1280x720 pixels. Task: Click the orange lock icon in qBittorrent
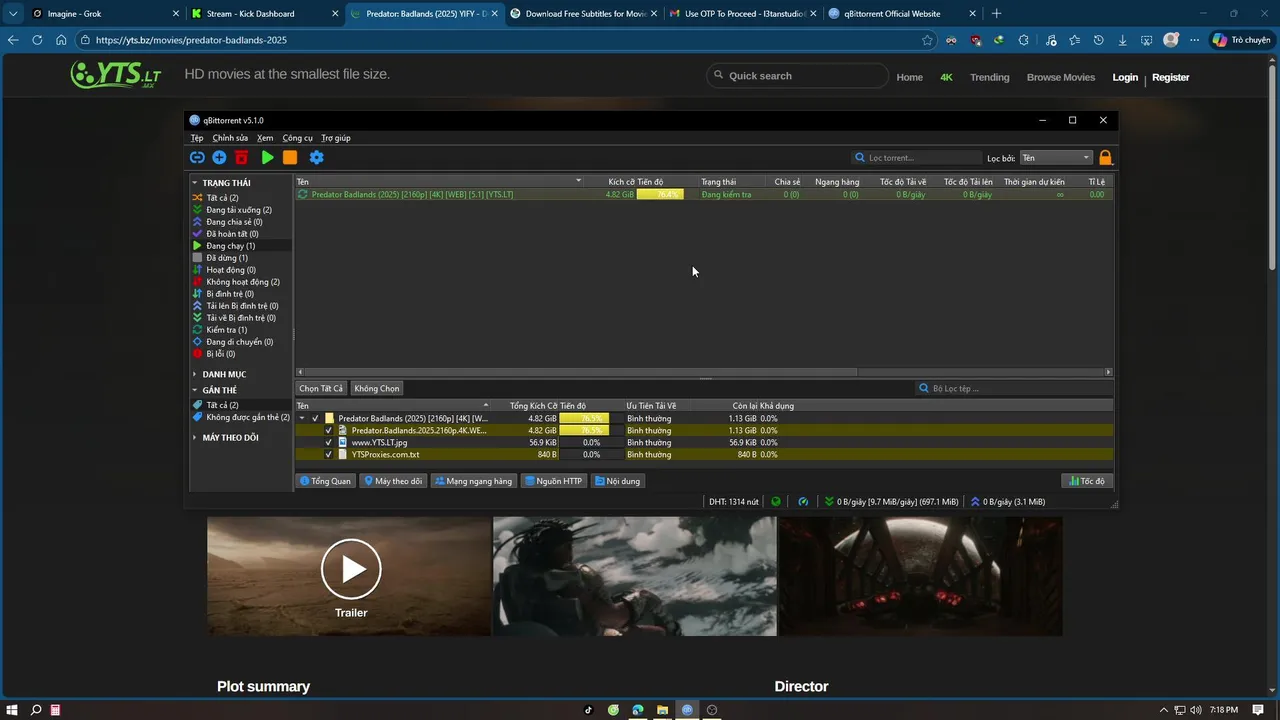(1105, 157)
